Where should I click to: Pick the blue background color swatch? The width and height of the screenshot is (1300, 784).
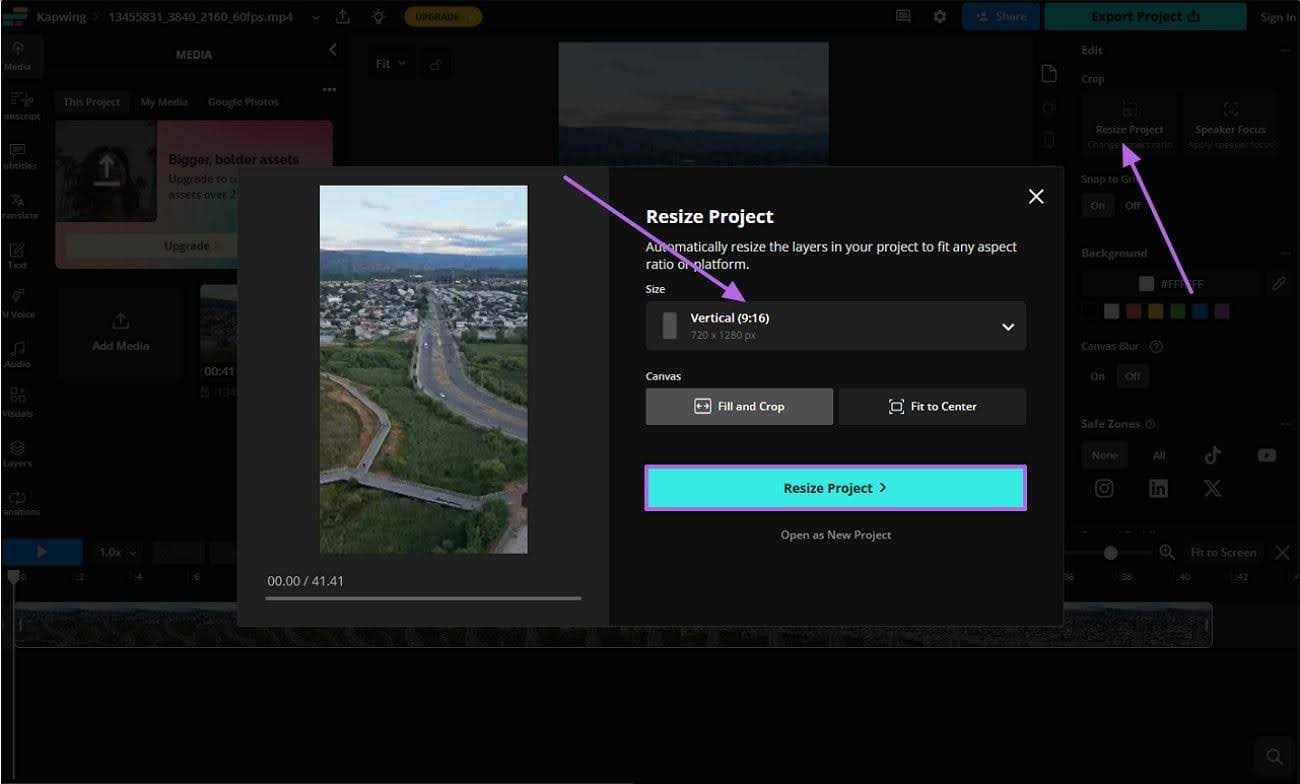(1200, 312)
